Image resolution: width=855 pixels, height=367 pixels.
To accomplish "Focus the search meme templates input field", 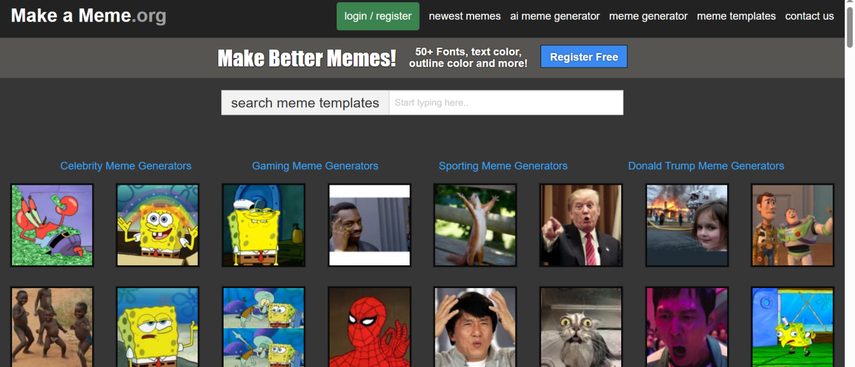I will (x=506, y=103).
